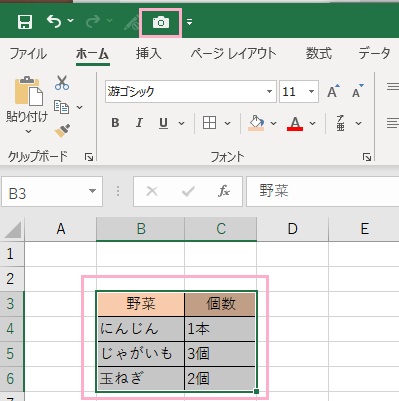The height and width of the screenshot is (401, 399).
Task: Select column D header
Action: click(x=292, y=229)
